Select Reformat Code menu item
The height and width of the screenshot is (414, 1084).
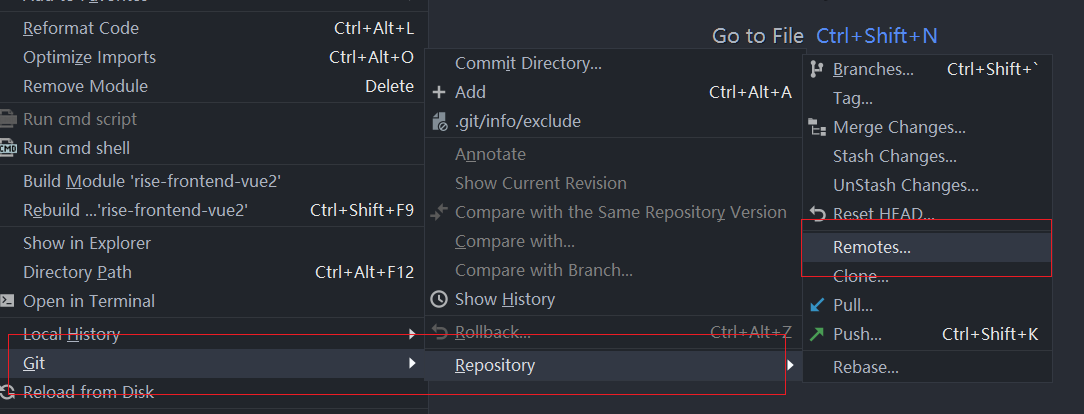[x=213, y=28]
